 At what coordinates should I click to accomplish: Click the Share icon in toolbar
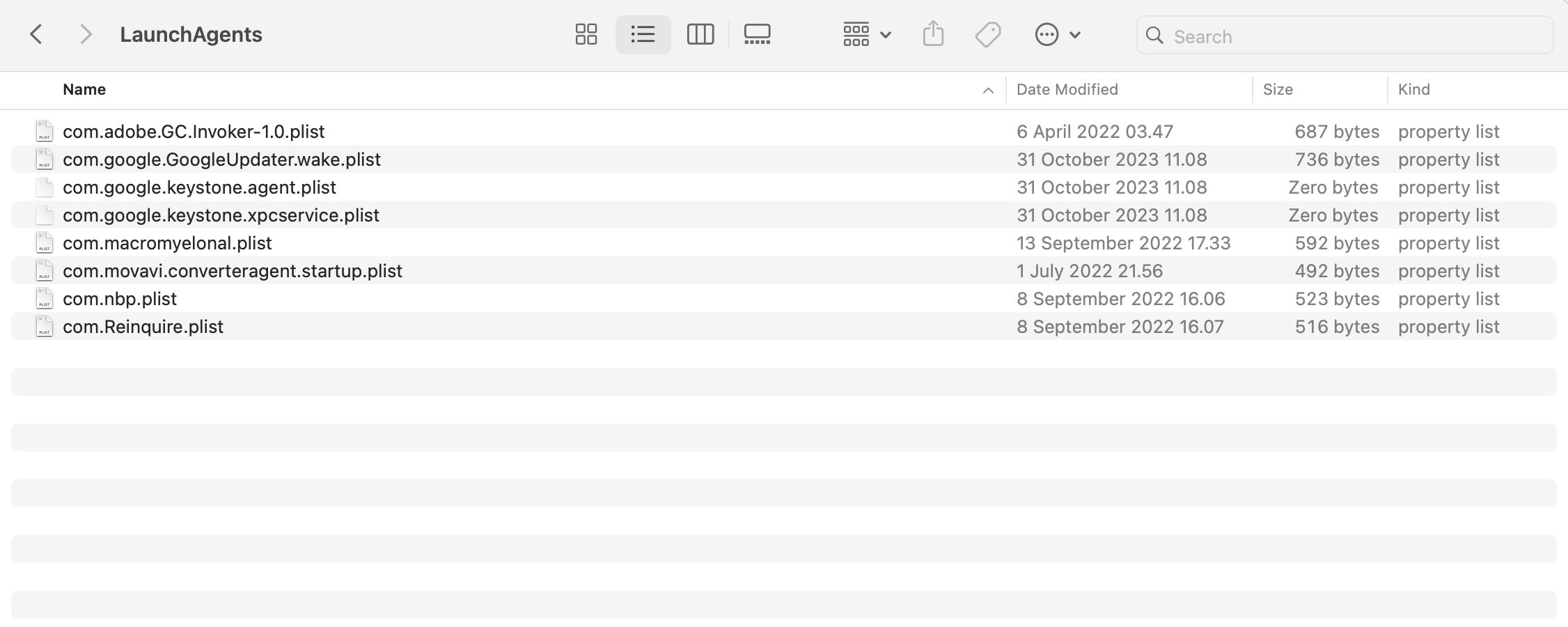pyautogui.click(x=933, y=33)
